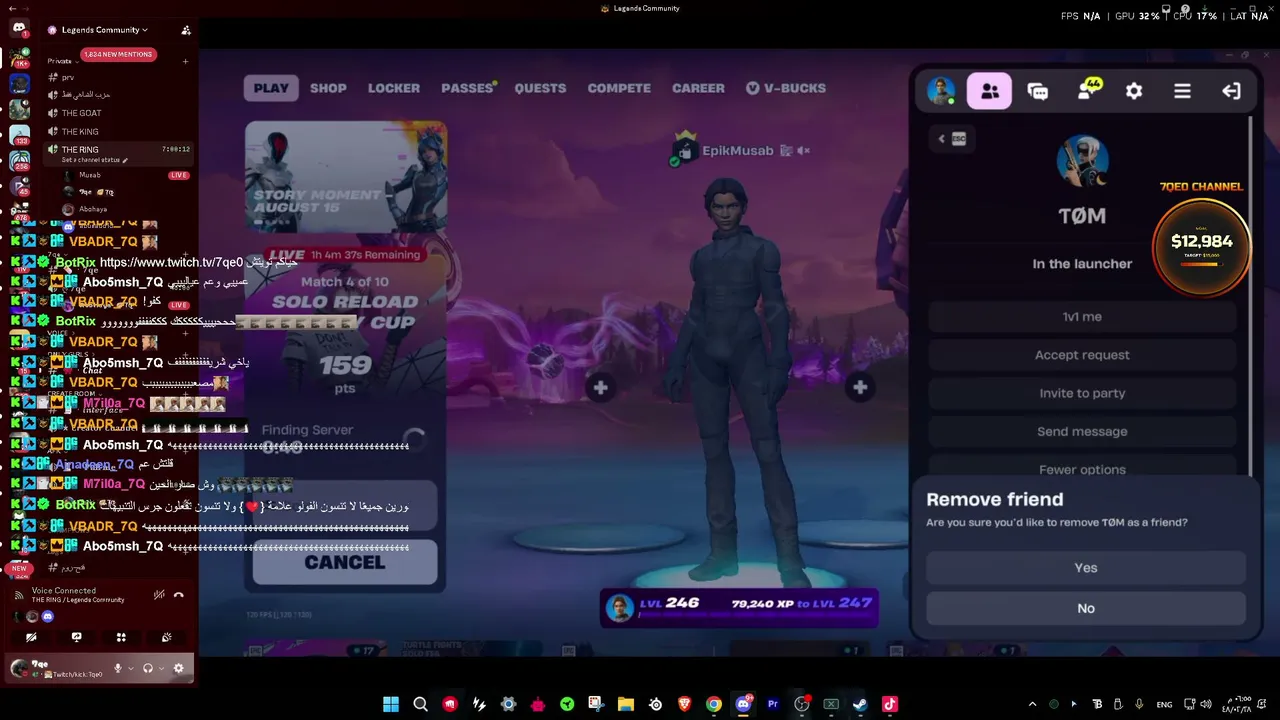This screenshot has width=1280, height=720.
Task: Click Invite to party for TØM
Action: pos(1082,393)
